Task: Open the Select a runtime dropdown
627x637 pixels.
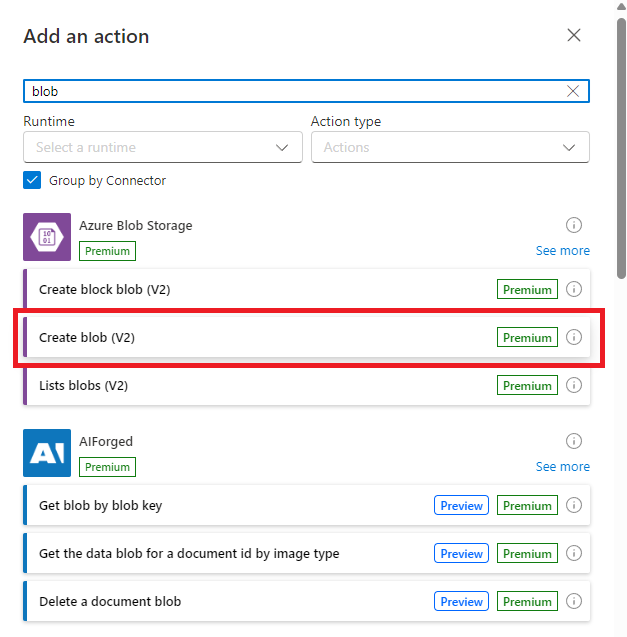Action: point(163,147)
